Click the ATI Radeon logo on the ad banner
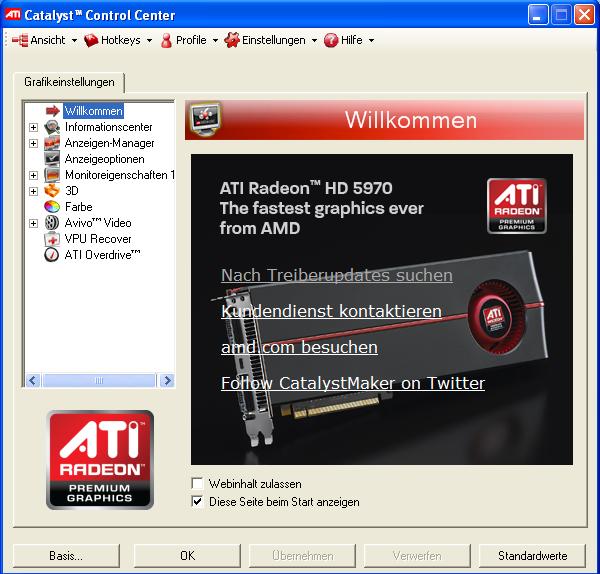This screenshot has width=600, height=574. (517, 206)
